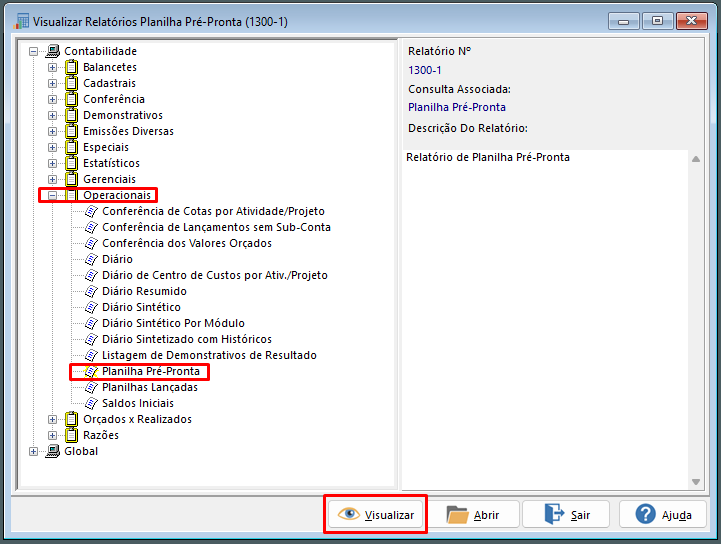Click the Sair button
Screen dimensions: 721x544
pos(566,514)
